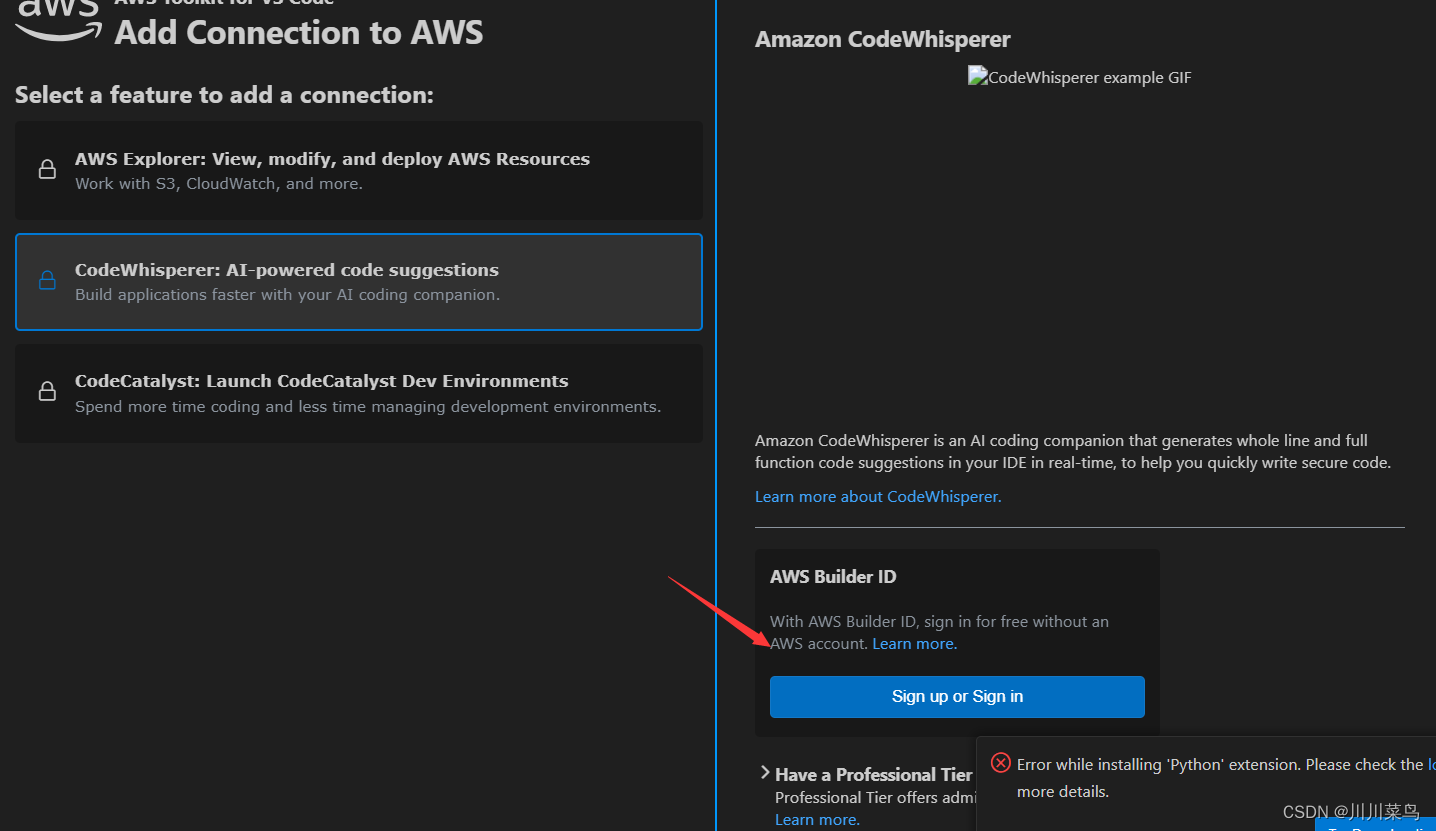Click 'Work with S3, CloudWatch, and more' text
Image resolution: width=1436 pixels, height=831 pixels.
[219, 184]
